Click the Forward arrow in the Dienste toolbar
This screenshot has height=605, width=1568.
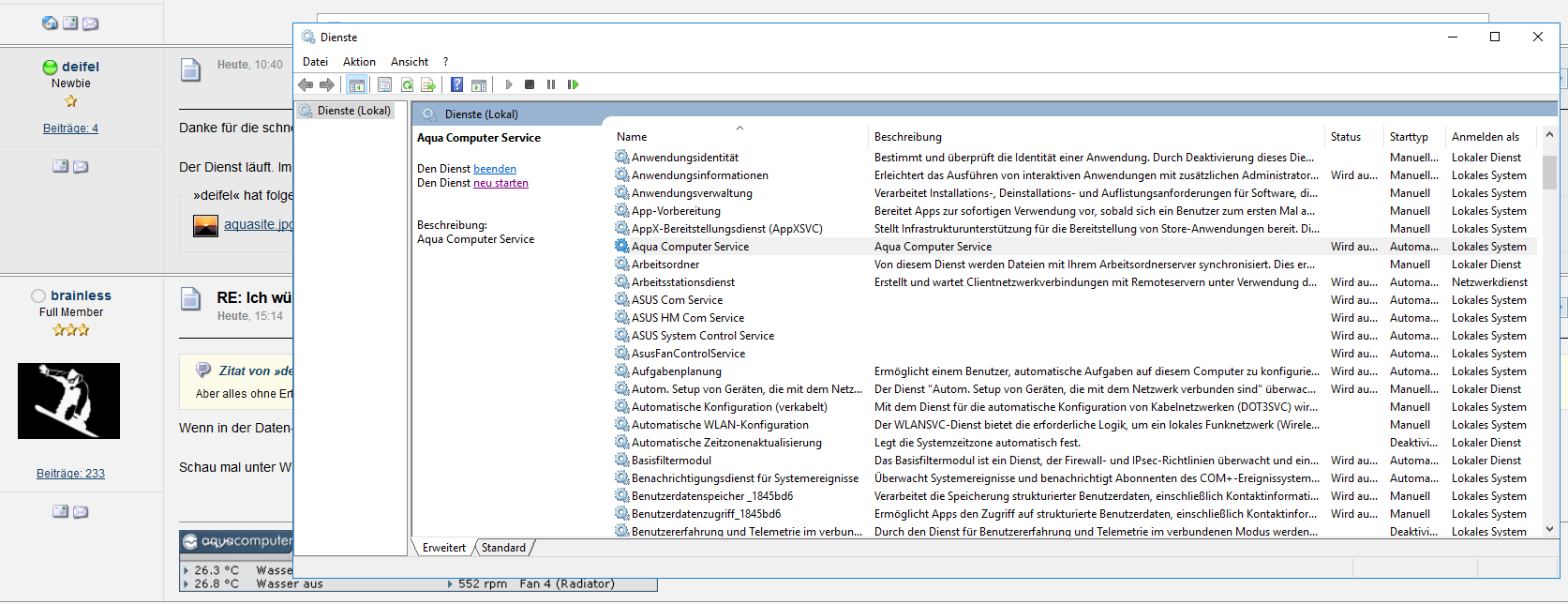pos(327,85)
